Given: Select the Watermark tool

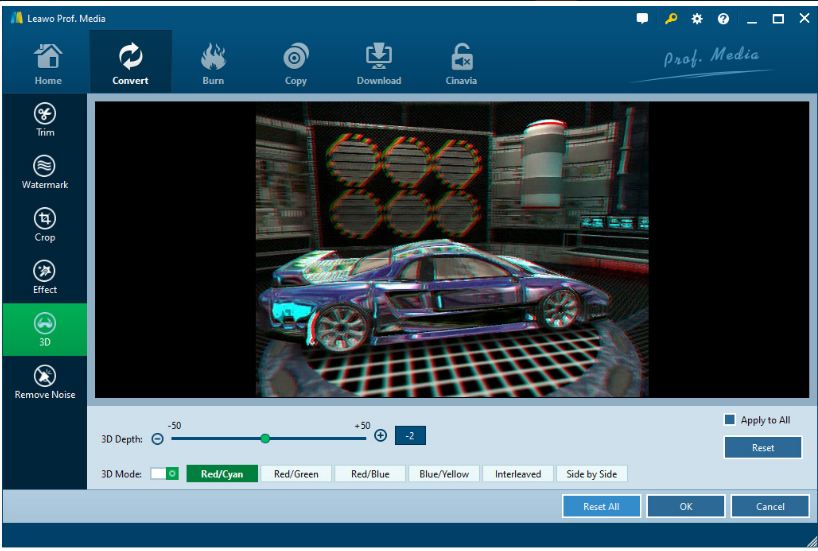Looking at the screenshot, I should coord(44,171).
